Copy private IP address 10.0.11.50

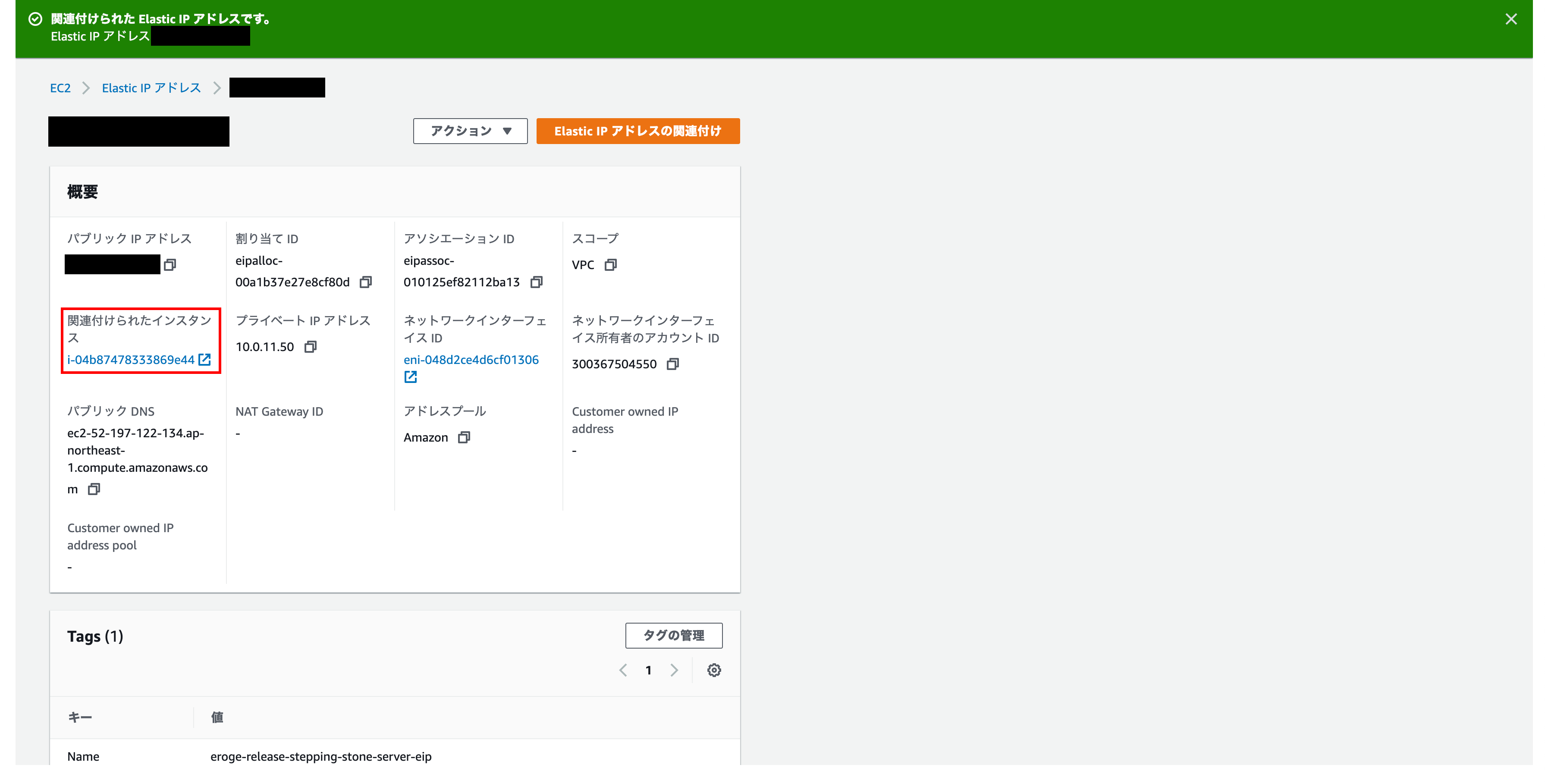[x=310, y=347]
